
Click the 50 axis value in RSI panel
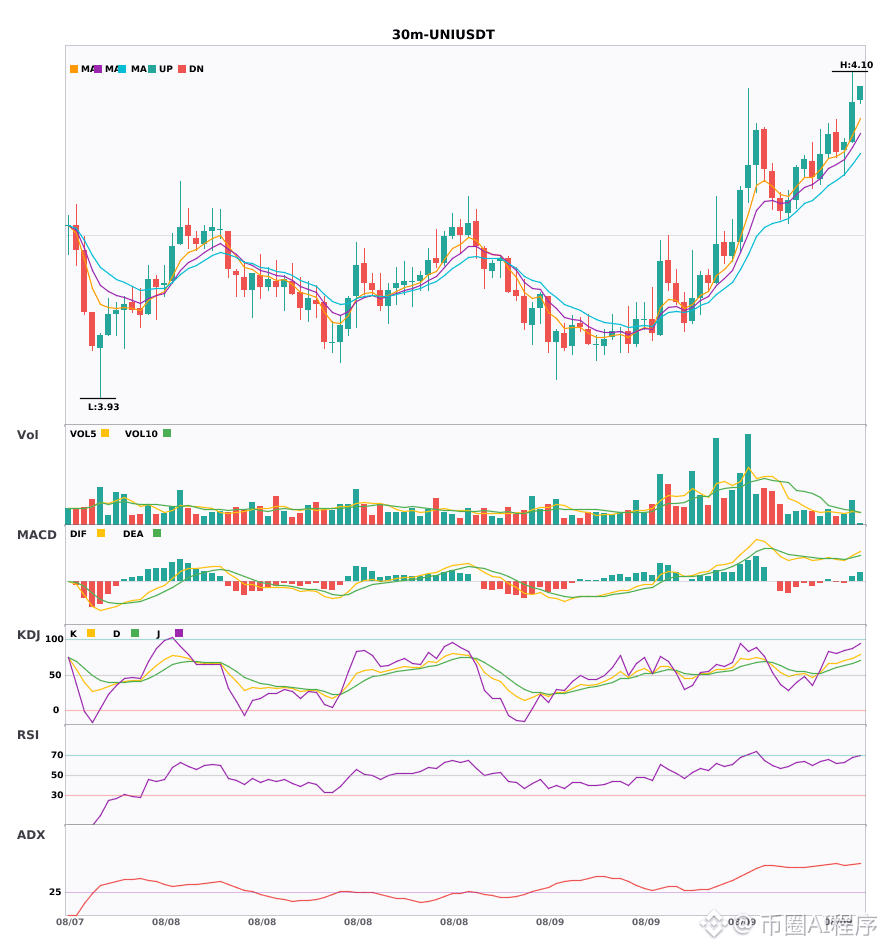click(x=57, y=775)
